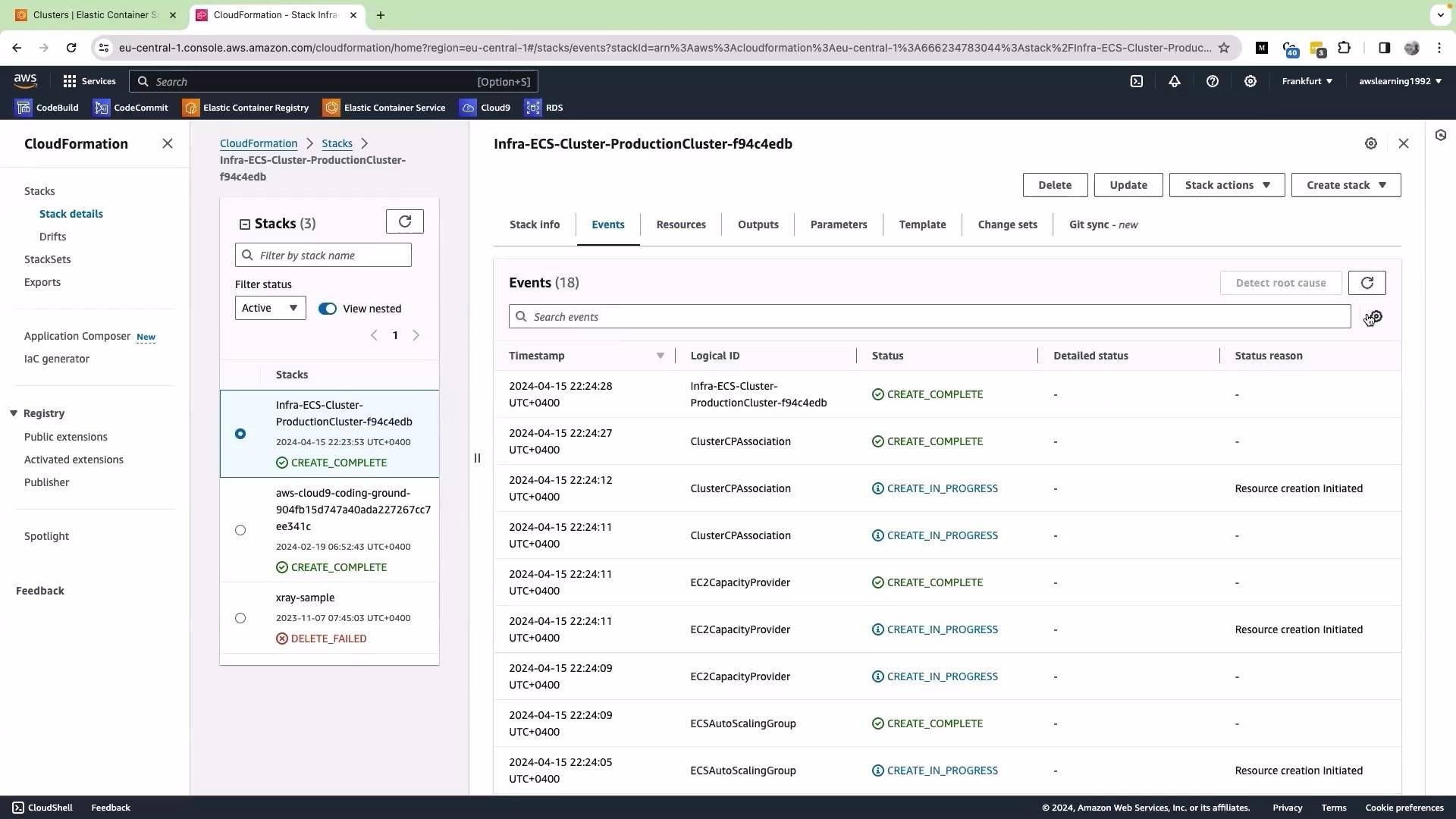Select the xray-sample stack radio

(x=240, y=618)
